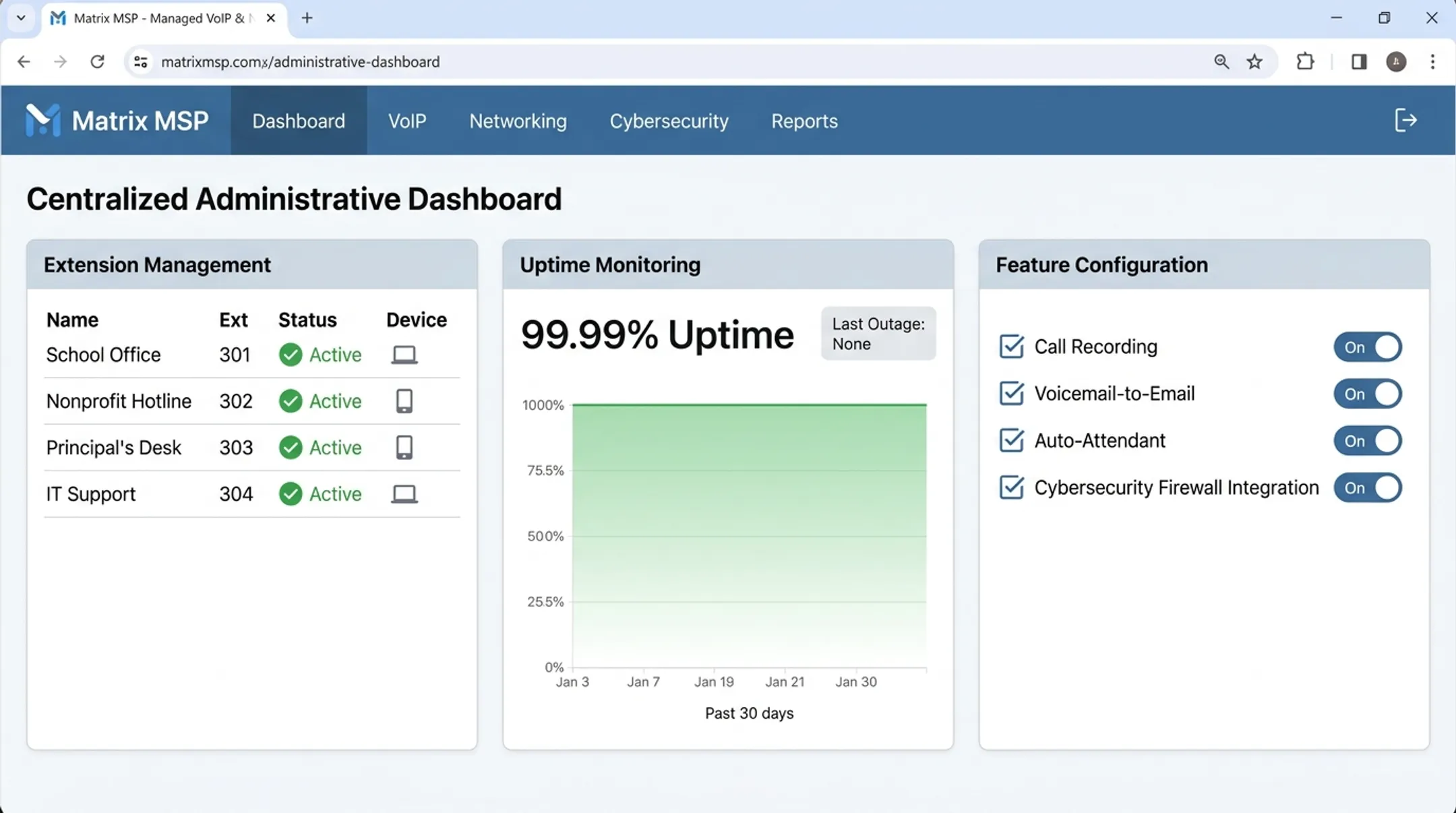The width and height of the screenshot is (1456, 813).
Task: Reload the page with the refresh icon
Action: (97, 62)
